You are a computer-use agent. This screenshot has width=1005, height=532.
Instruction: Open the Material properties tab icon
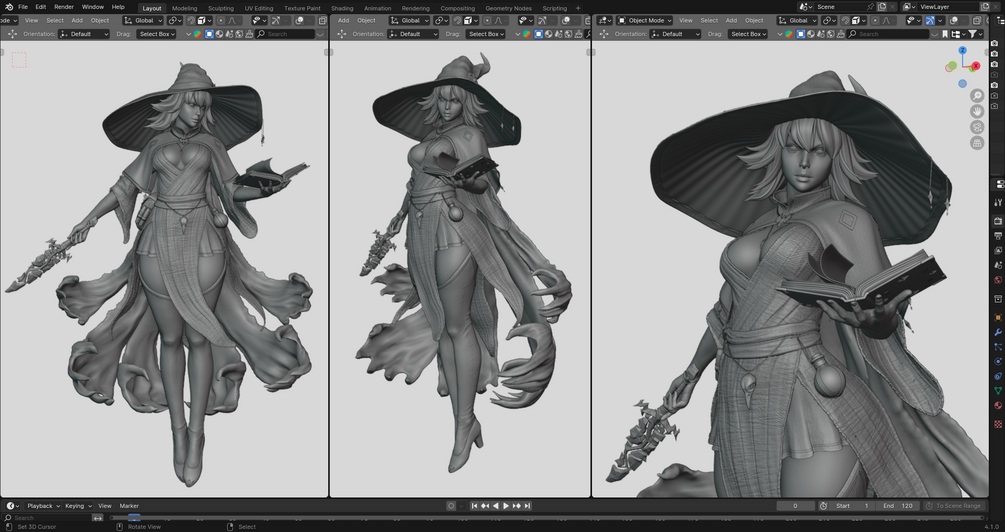pos(998,406)
